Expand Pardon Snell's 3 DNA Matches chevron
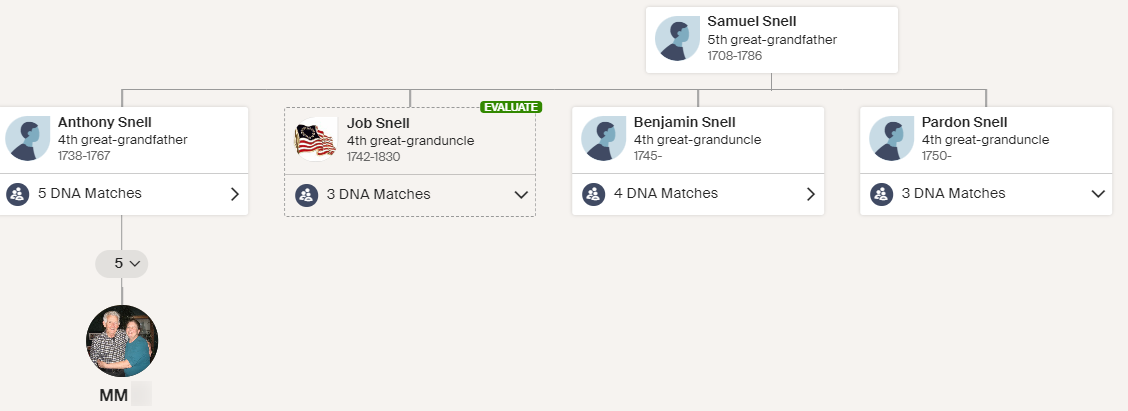This screenshot has height=411, width=1128. [x=1098, y=194]
